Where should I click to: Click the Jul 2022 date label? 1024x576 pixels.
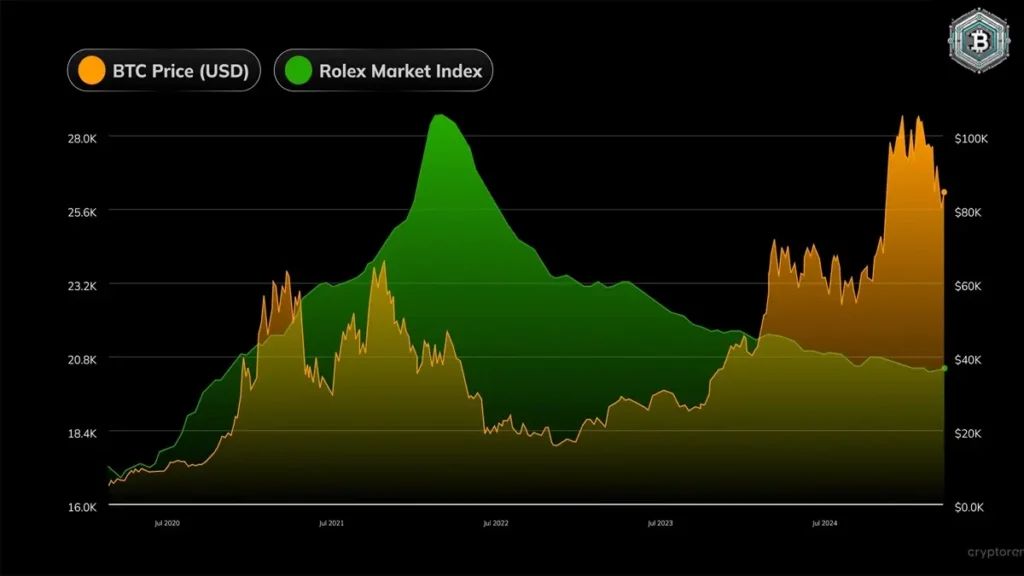pos(496,523)
